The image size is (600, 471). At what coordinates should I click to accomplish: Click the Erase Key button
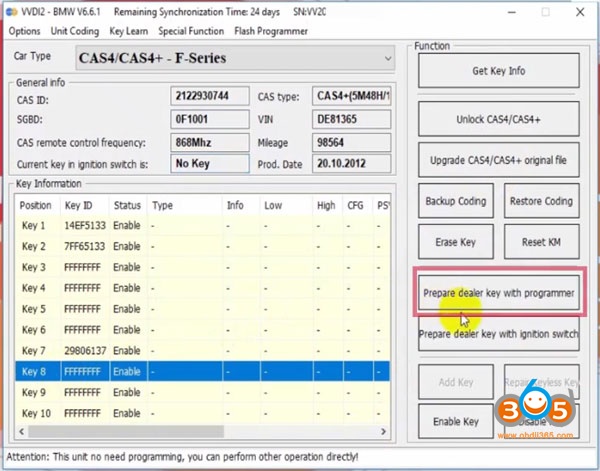[456, 242]
